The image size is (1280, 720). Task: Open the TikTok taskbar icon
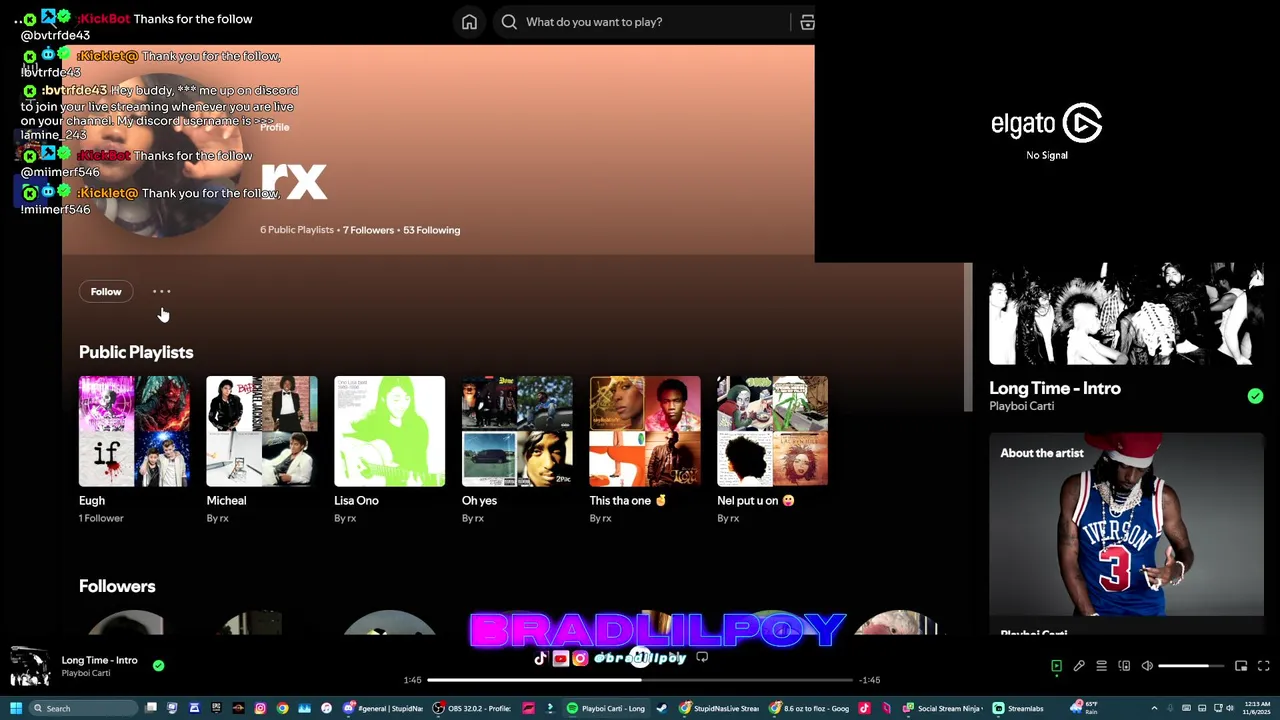click(x=864, y=708)
